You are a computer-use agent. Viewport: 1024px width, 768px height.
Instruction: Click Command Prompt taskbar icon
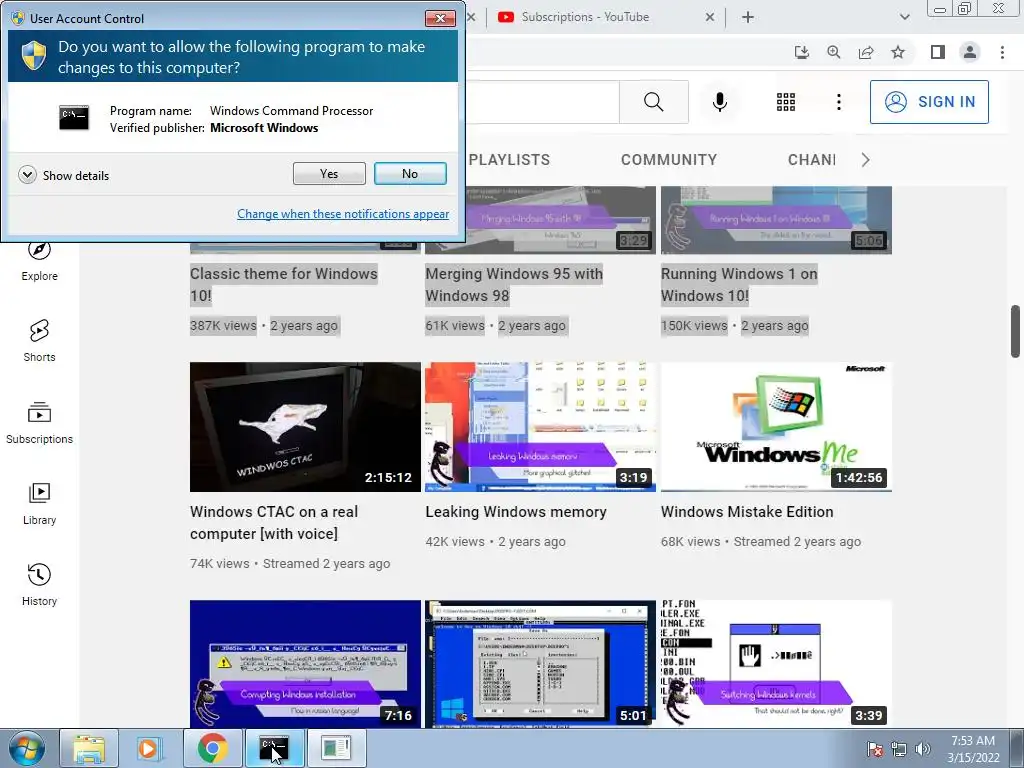[x=274, y=748]
